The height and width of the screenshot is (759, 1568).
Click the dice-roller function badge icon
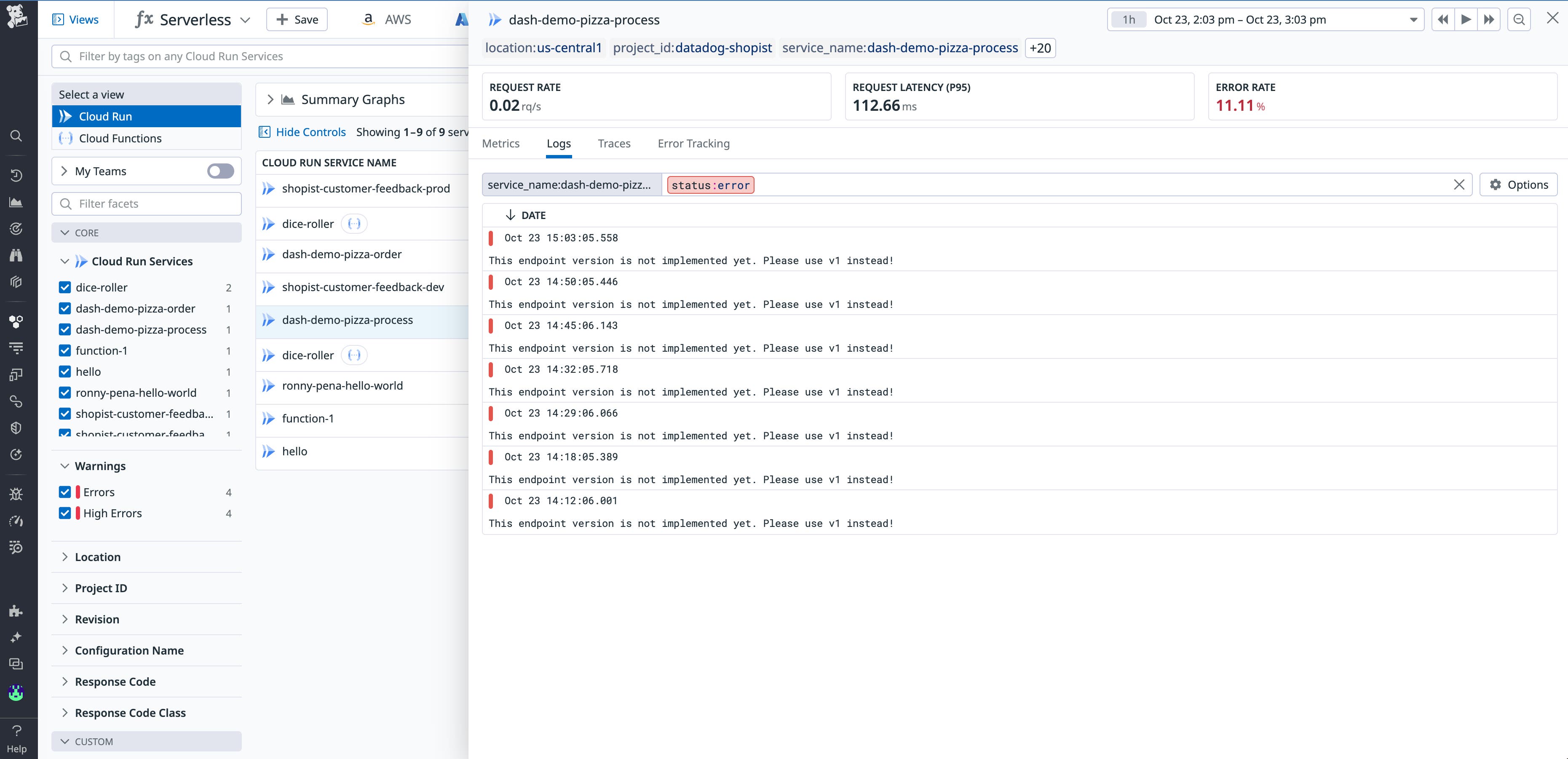click(x=353, y=224)
